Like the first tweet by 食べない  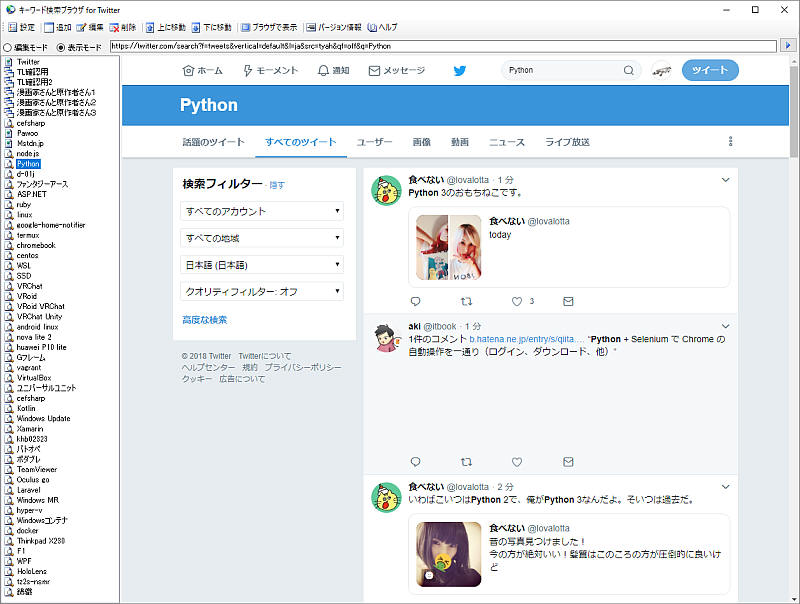517,301
